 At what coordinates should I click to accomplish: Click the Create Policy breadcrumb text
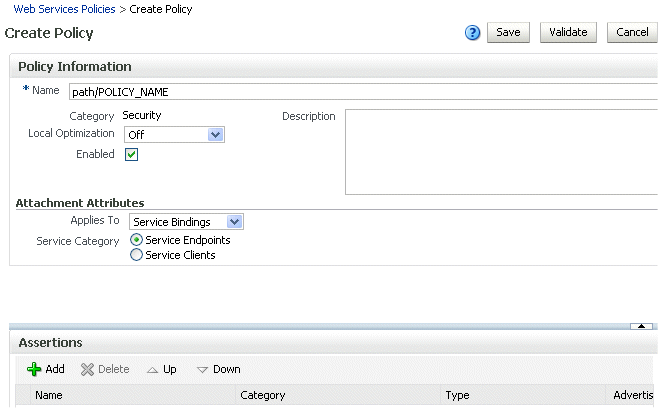[161, 9]
